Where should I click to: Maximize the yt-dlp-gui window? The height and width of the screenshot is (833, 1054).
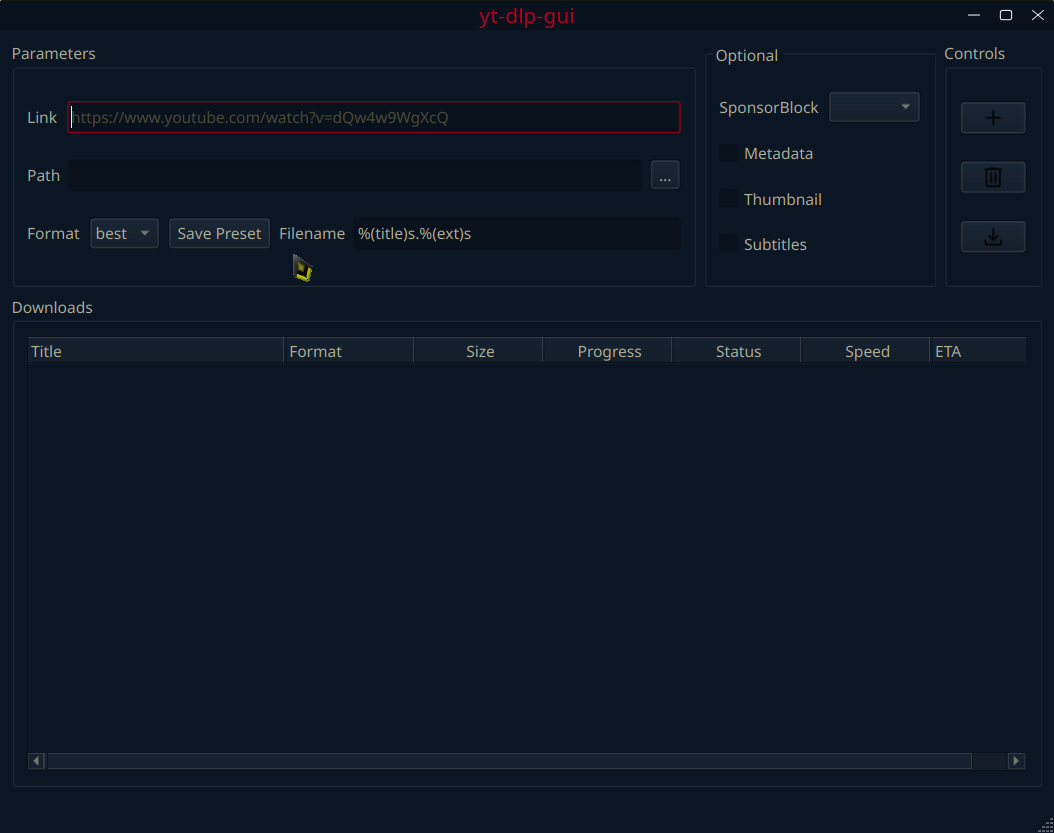coord(1006,14)
